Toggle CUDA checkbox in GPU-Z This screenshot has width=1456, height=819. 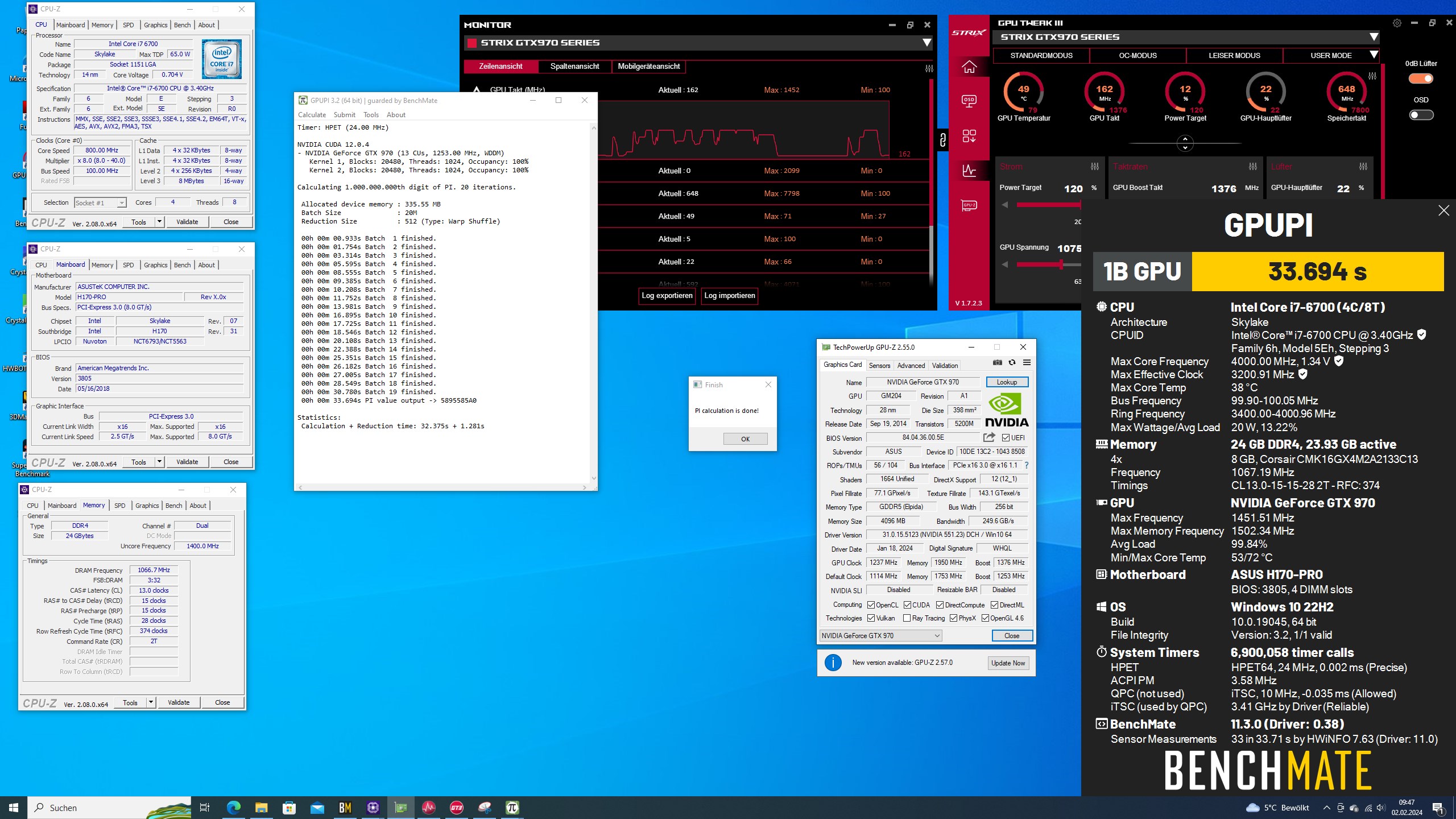click(x=907, y=605)
